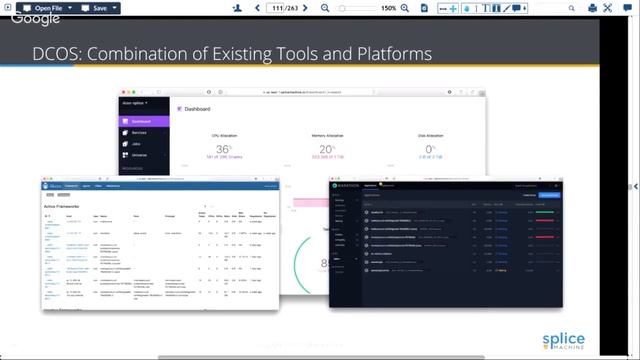Toggle fullscreen with the crossed arrows icon
640x360 pixels.
tap(607, 8)
